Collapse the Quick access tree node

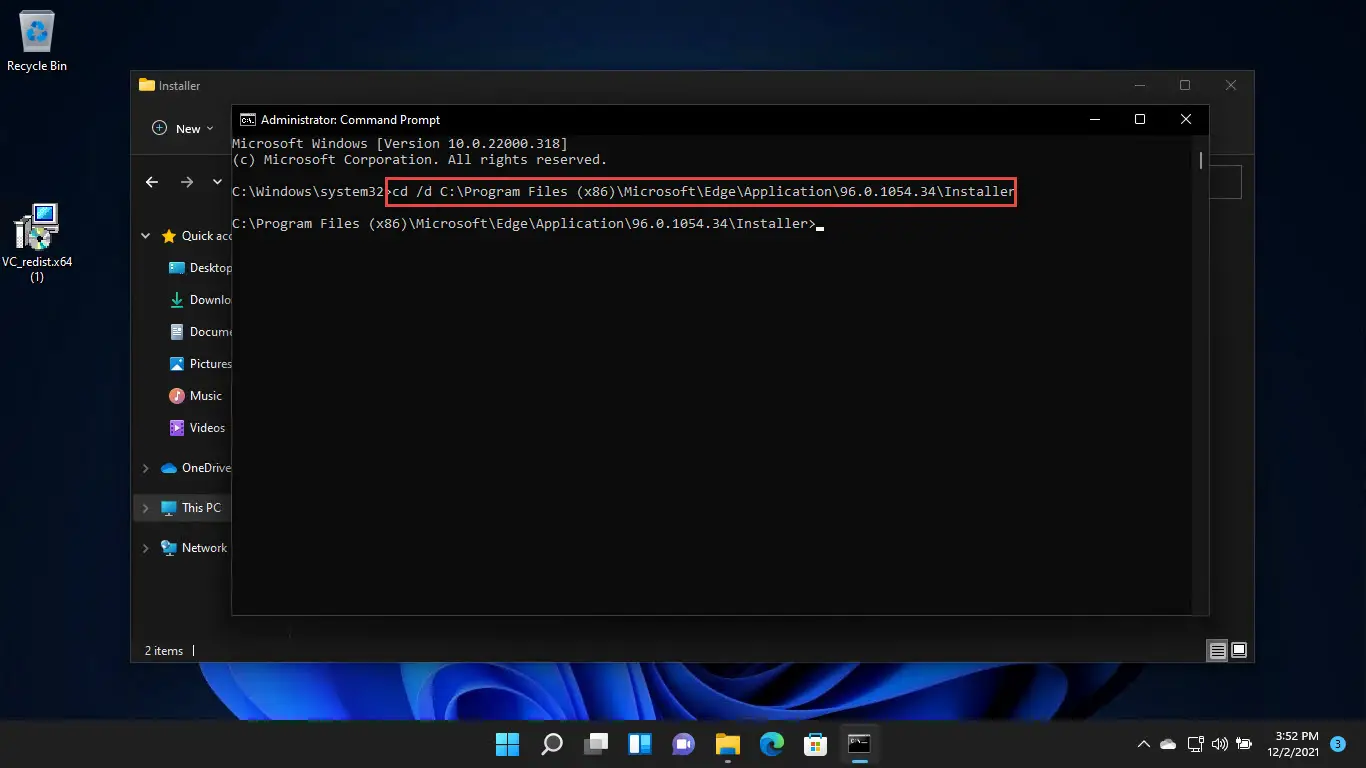(146, 236)
